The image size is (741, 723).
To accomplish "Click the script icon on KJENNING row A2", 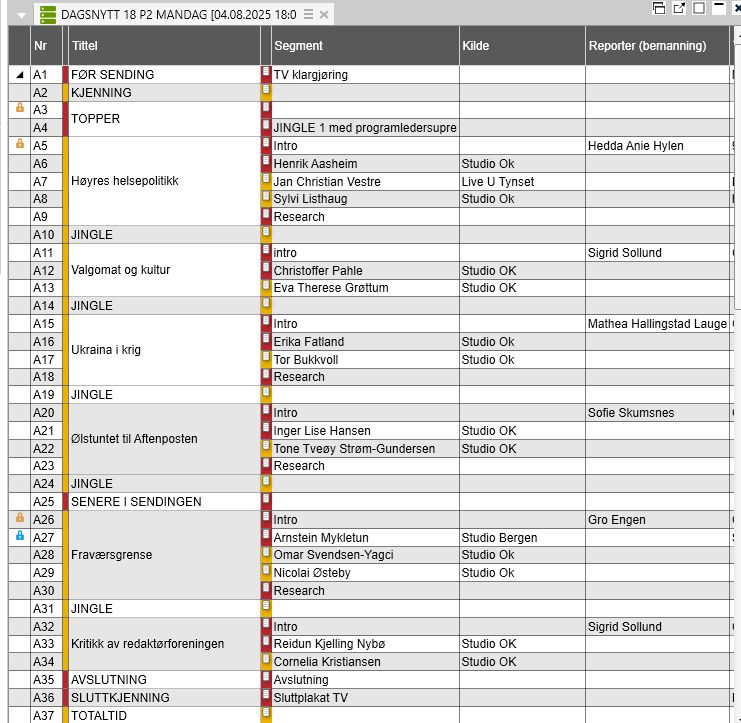I will click(x=266, y=90).
